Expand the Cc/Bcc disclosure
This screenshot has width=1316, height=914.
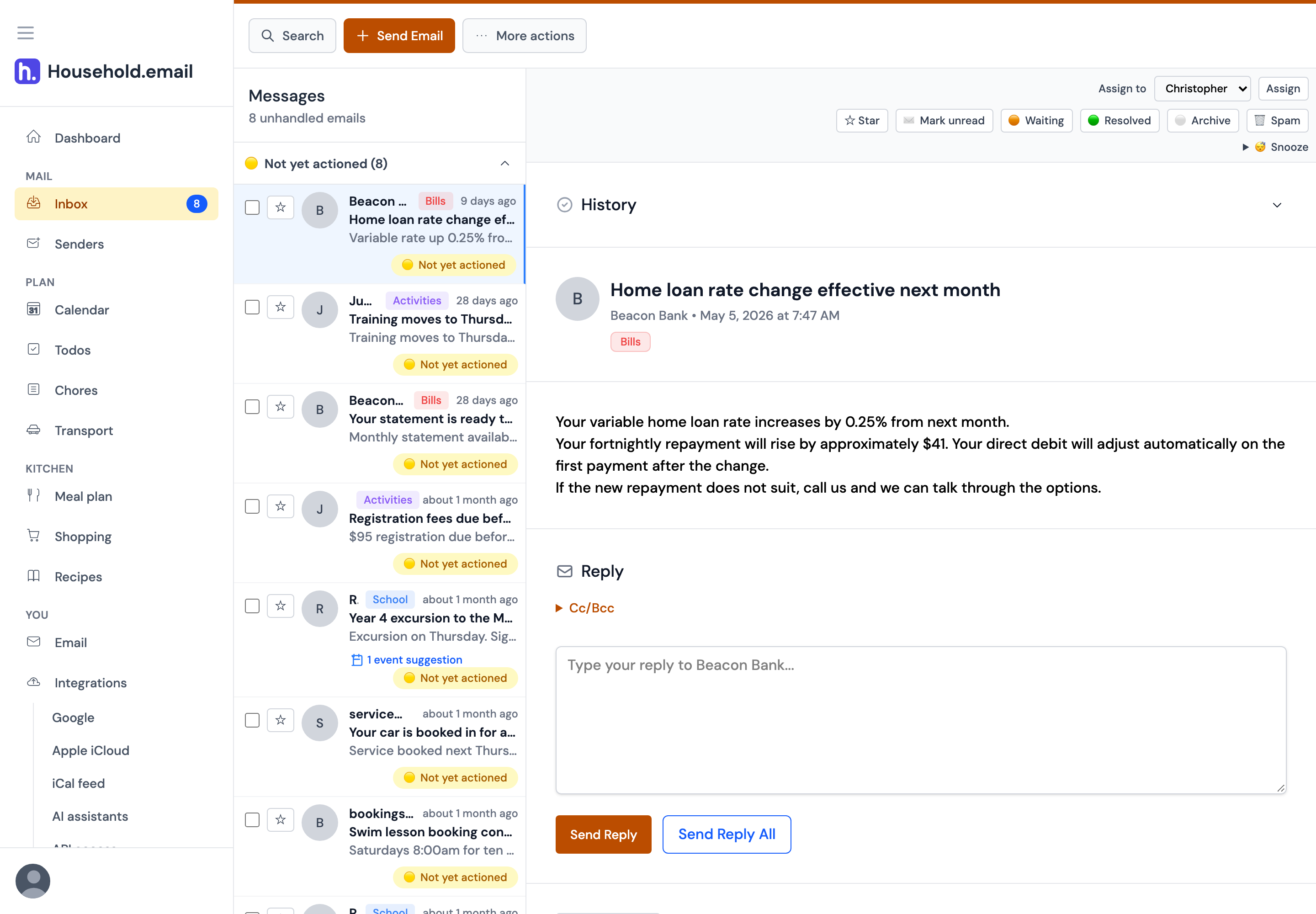[x=585, y=608]
